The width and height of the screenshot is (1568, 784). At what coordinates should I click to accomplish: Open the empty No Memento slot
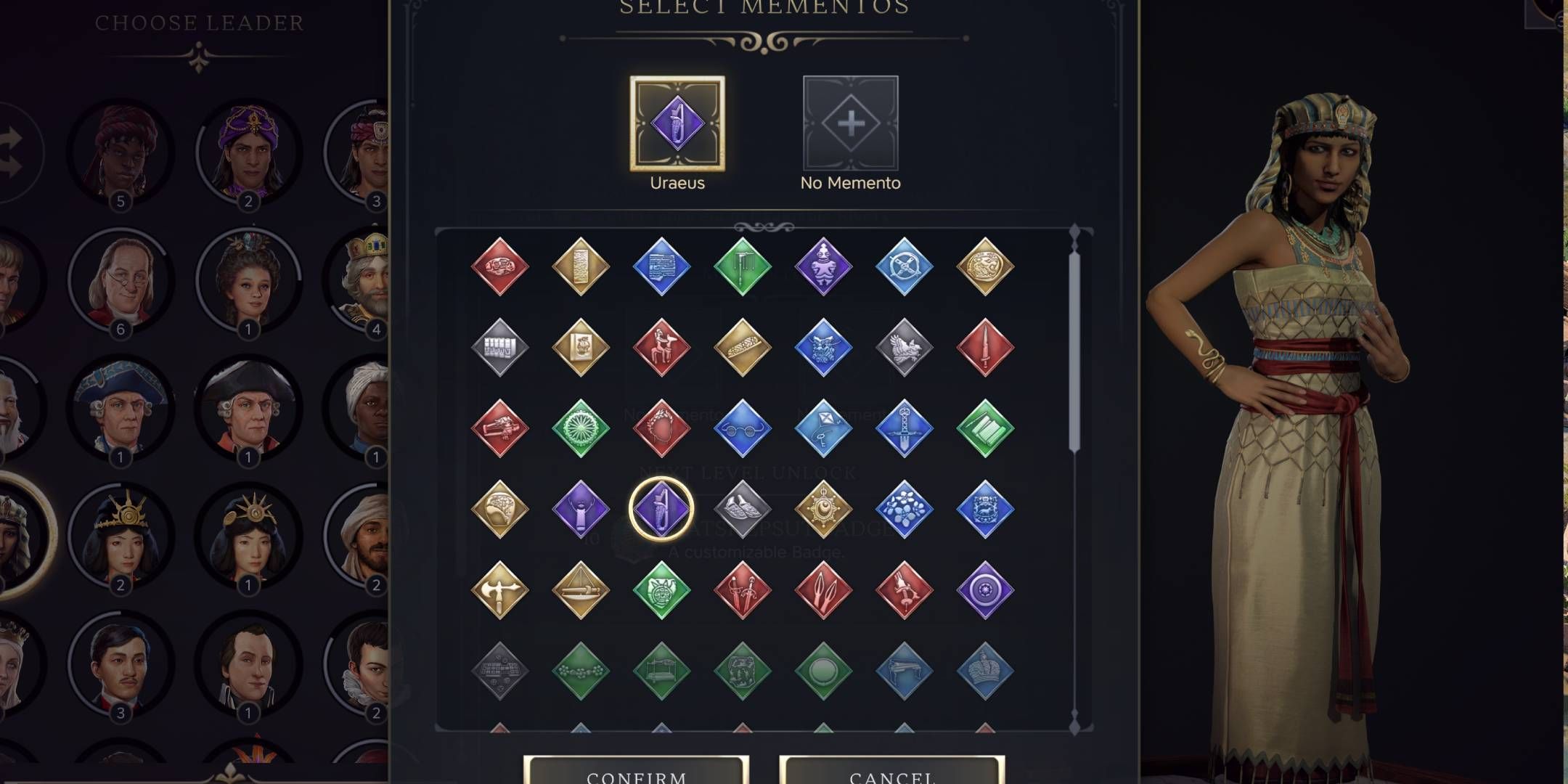[x=850, y=123]
